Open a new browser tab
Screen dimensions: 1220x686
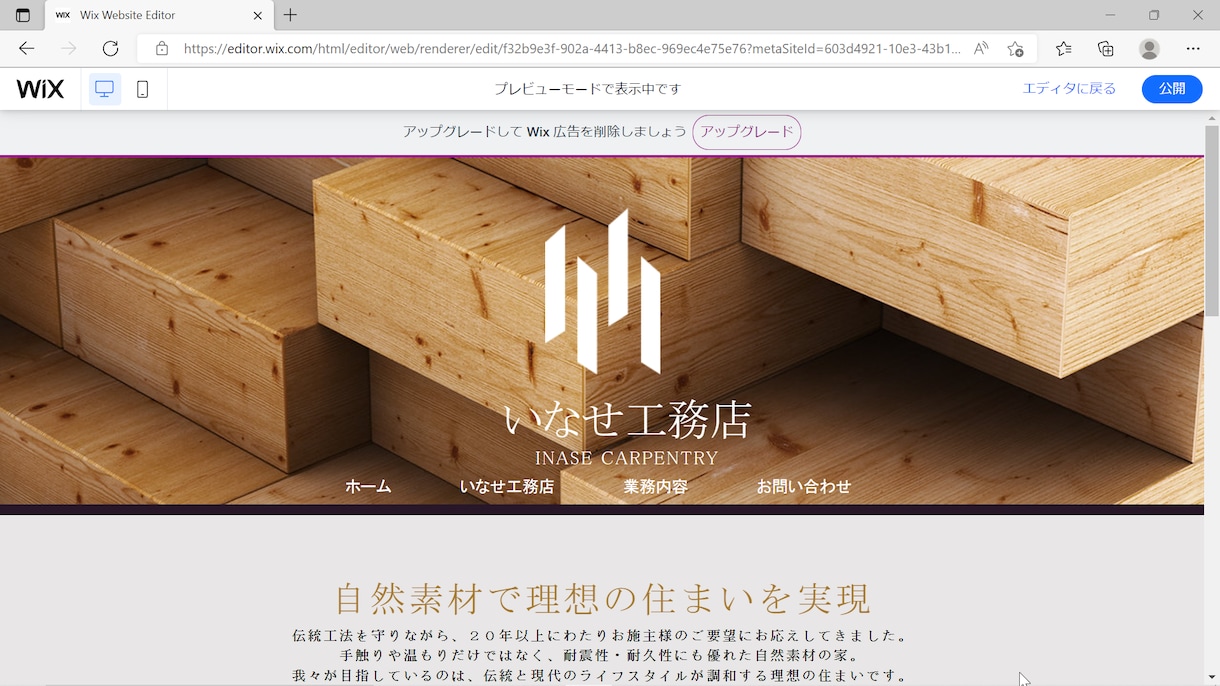(x=290, y=15)
